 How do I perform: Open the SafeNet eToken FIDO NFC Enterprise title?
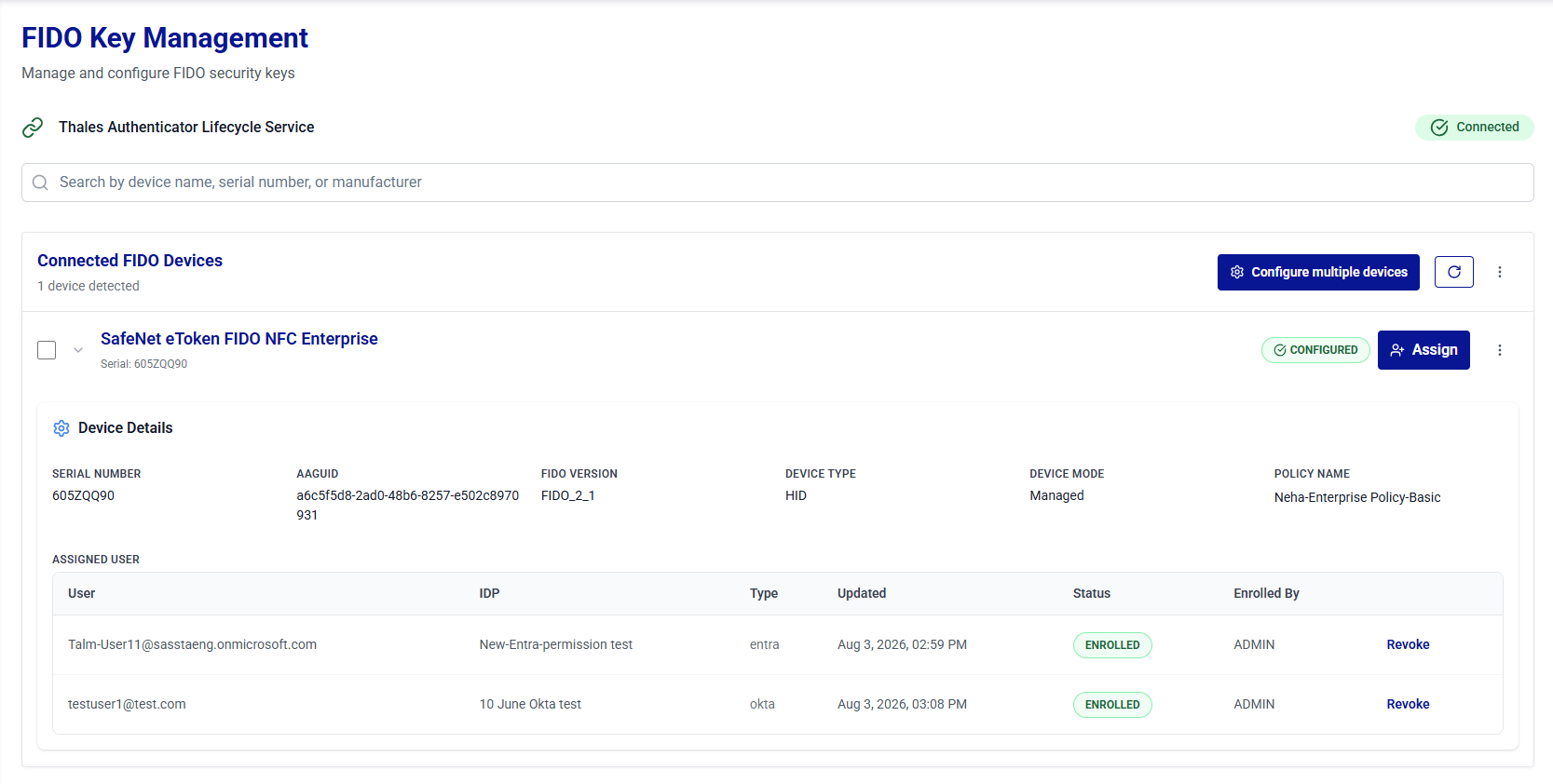tap(239, 339)
